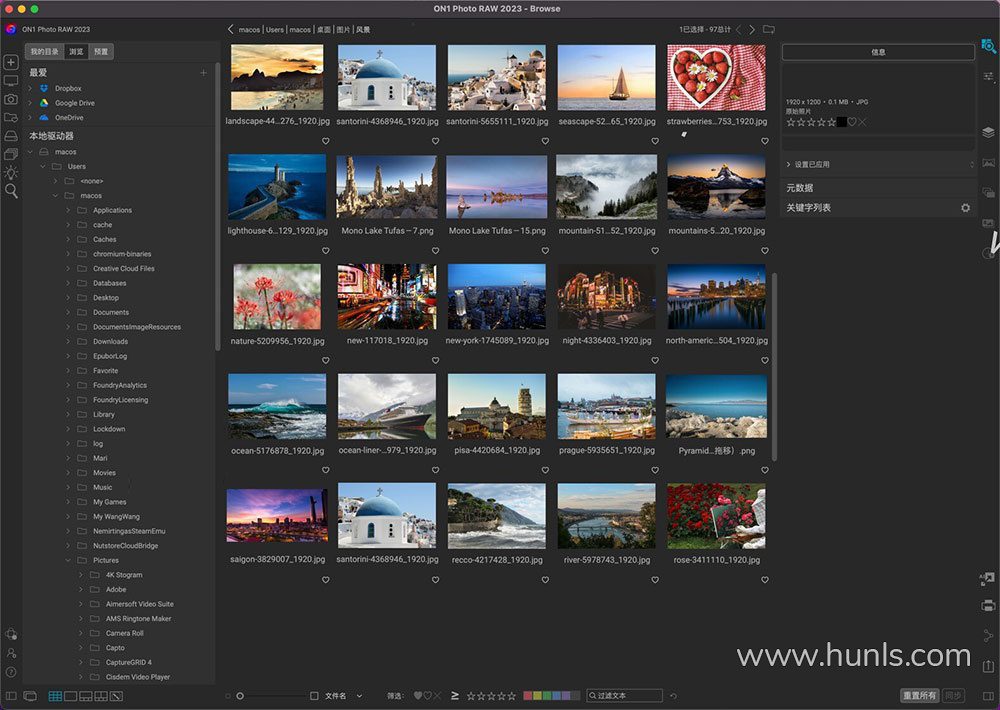This screenshot has width=1000, height=710.
Task: Switch to the 浏览 tab
Action: tap(77, 52)
